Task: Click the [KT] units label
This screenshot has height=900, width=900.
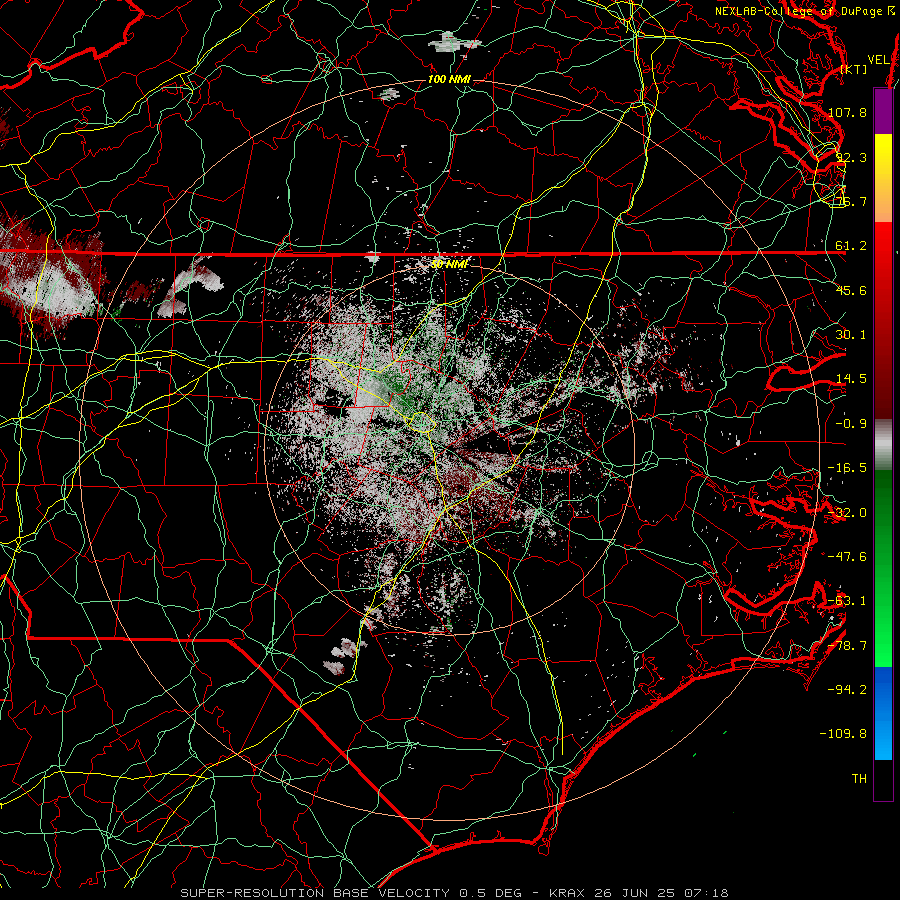Action: [854, 69]
